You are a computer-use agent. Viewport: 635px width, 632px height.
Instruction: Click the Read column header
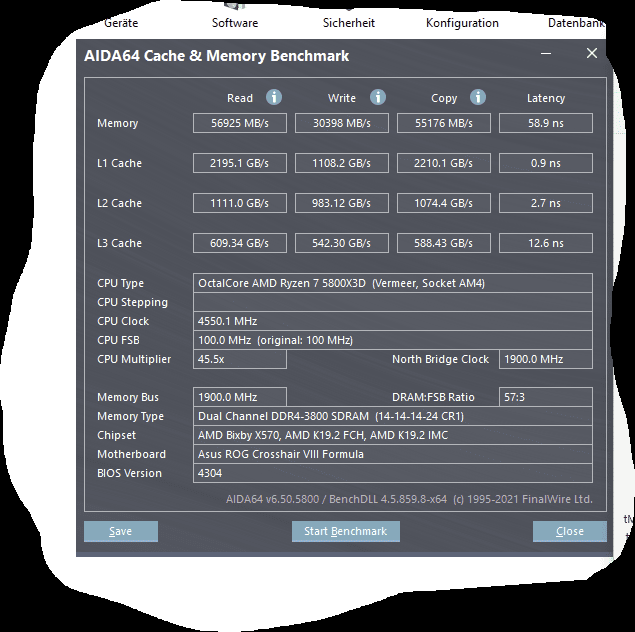click(240, 98)
